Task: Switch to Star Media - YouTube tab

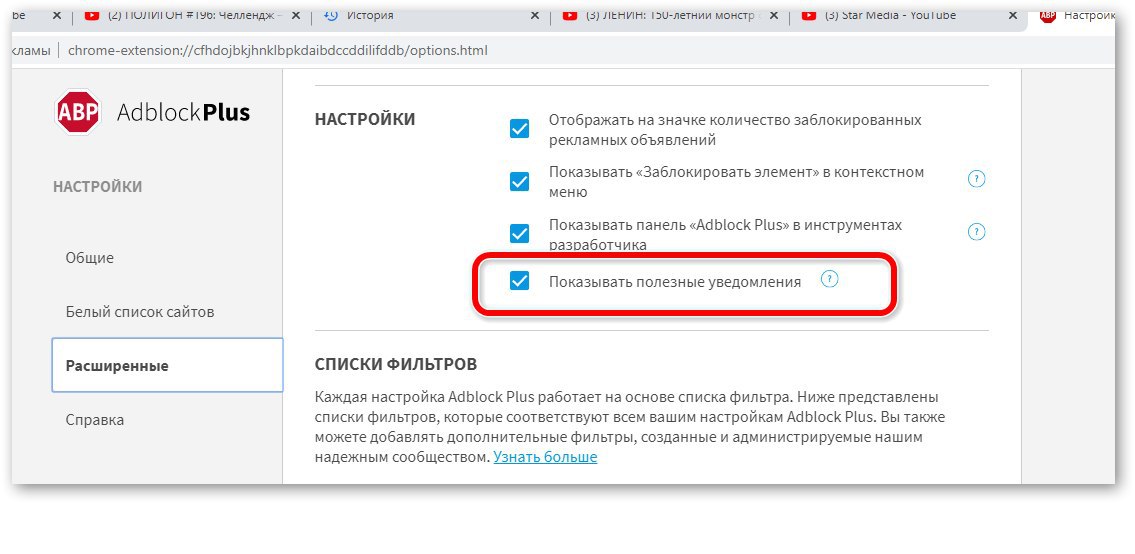Action: [908, 15]
